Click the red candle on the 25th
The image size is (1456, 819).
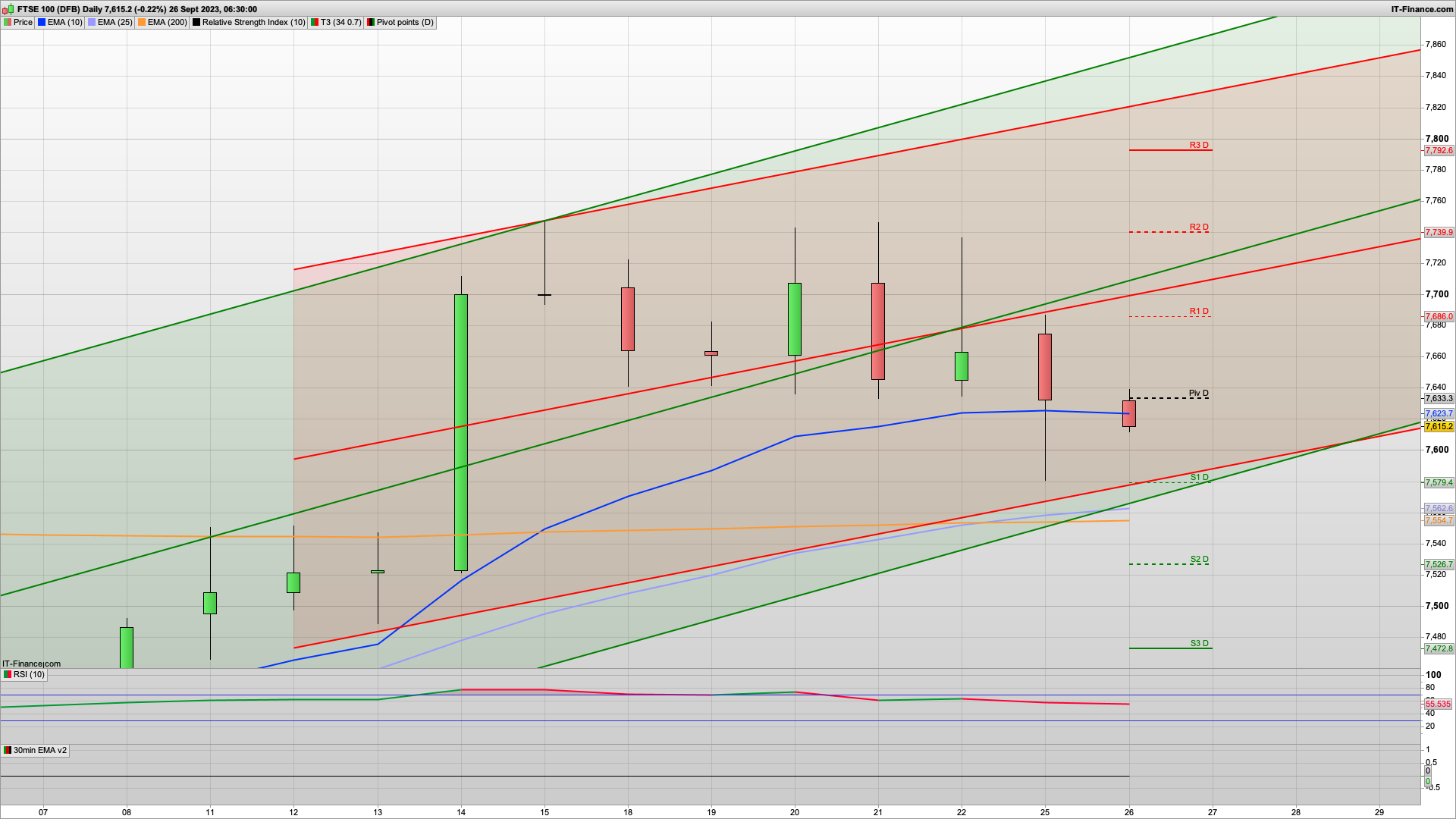coord(1045,367)
